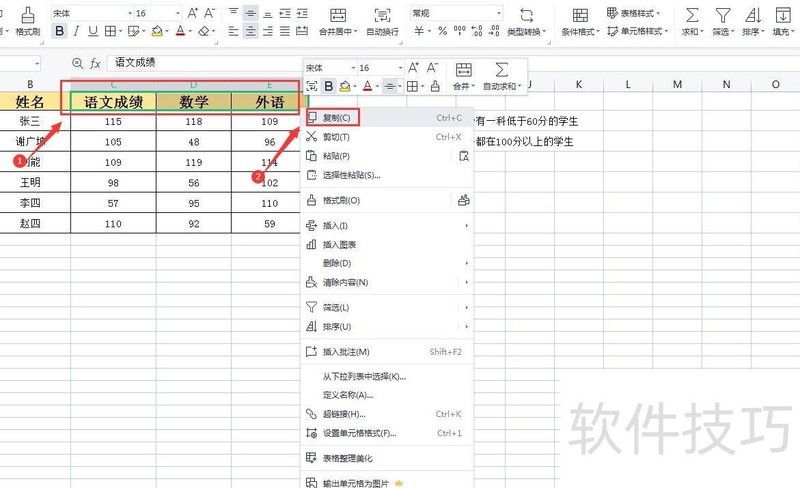Toggle Bold in the ribbon toolbar
This screenshot has width=800, height=488.
(60, 32)
